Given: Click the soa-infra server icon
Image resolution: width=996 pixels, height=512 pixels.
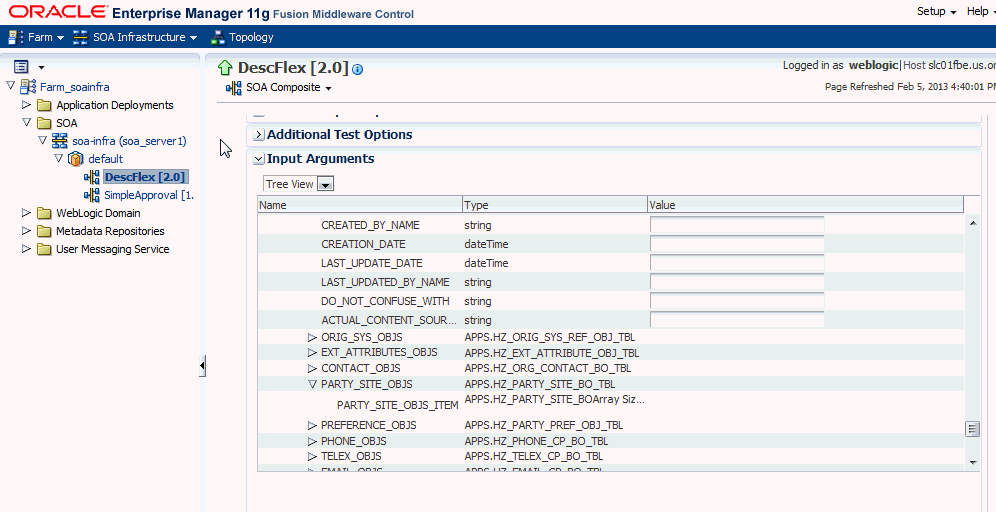Looking at the screenshot, I should (60, 140).
